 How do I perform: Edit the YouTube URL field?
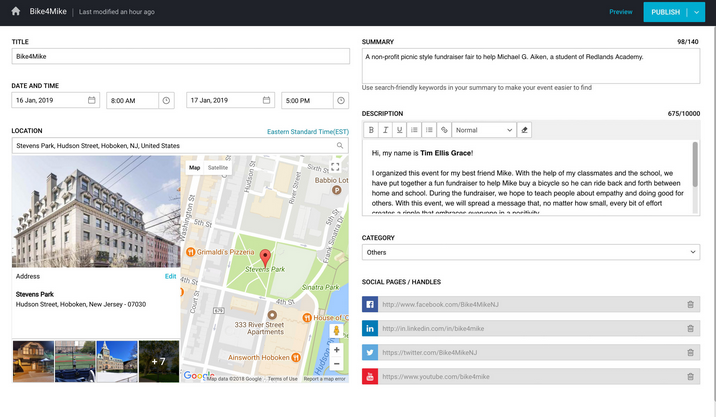point(530,377)
